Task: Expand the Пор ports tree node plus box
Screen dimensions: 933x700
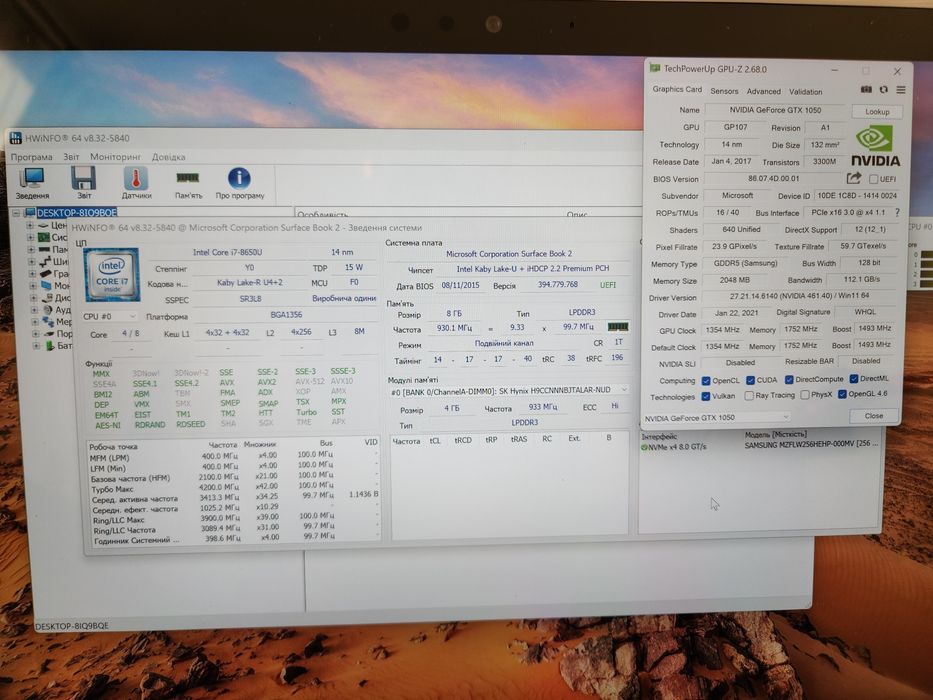Action: click(x=35, y=334)
